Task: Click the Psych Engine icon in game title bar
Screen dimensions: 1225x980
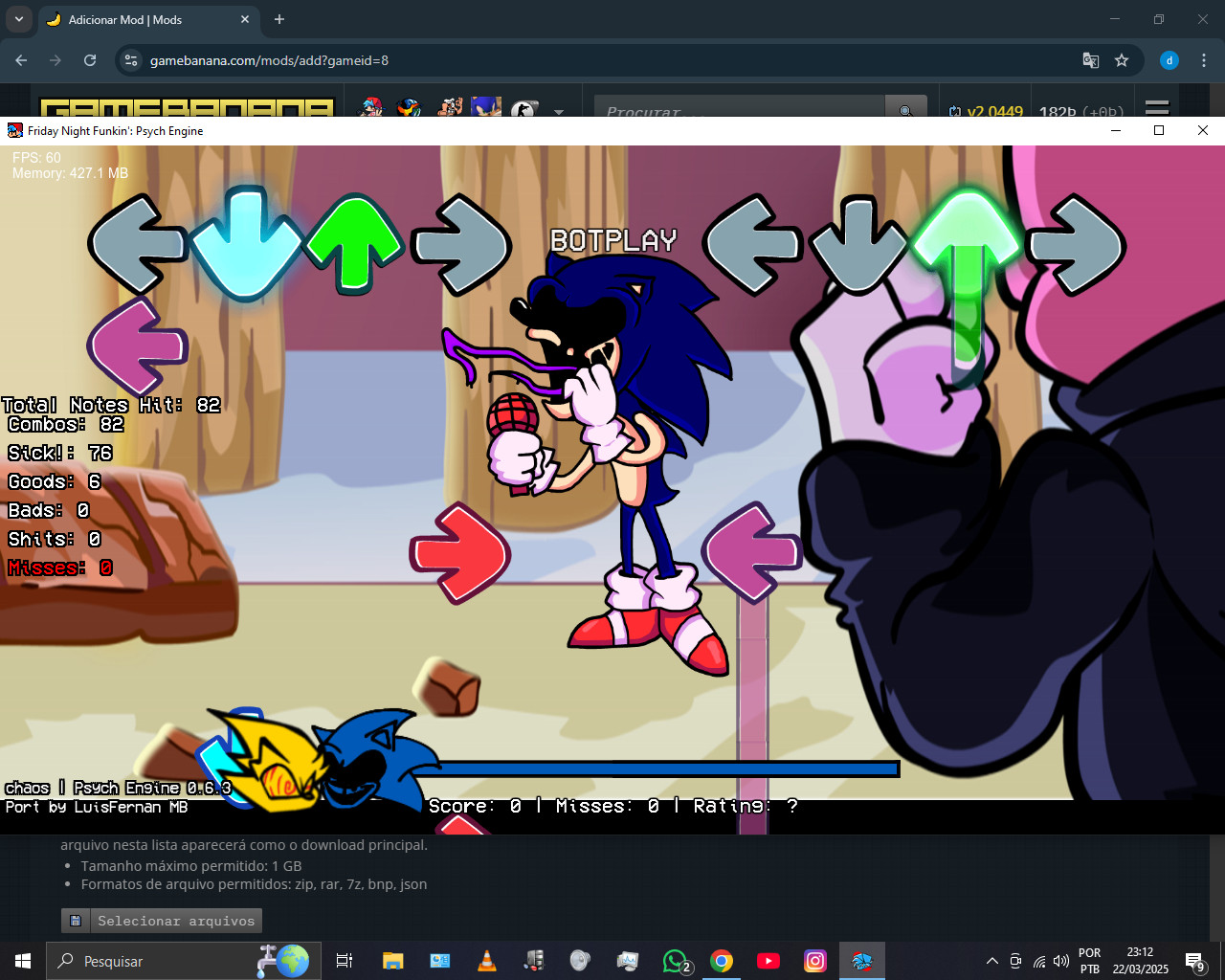Action: point(13,130)
